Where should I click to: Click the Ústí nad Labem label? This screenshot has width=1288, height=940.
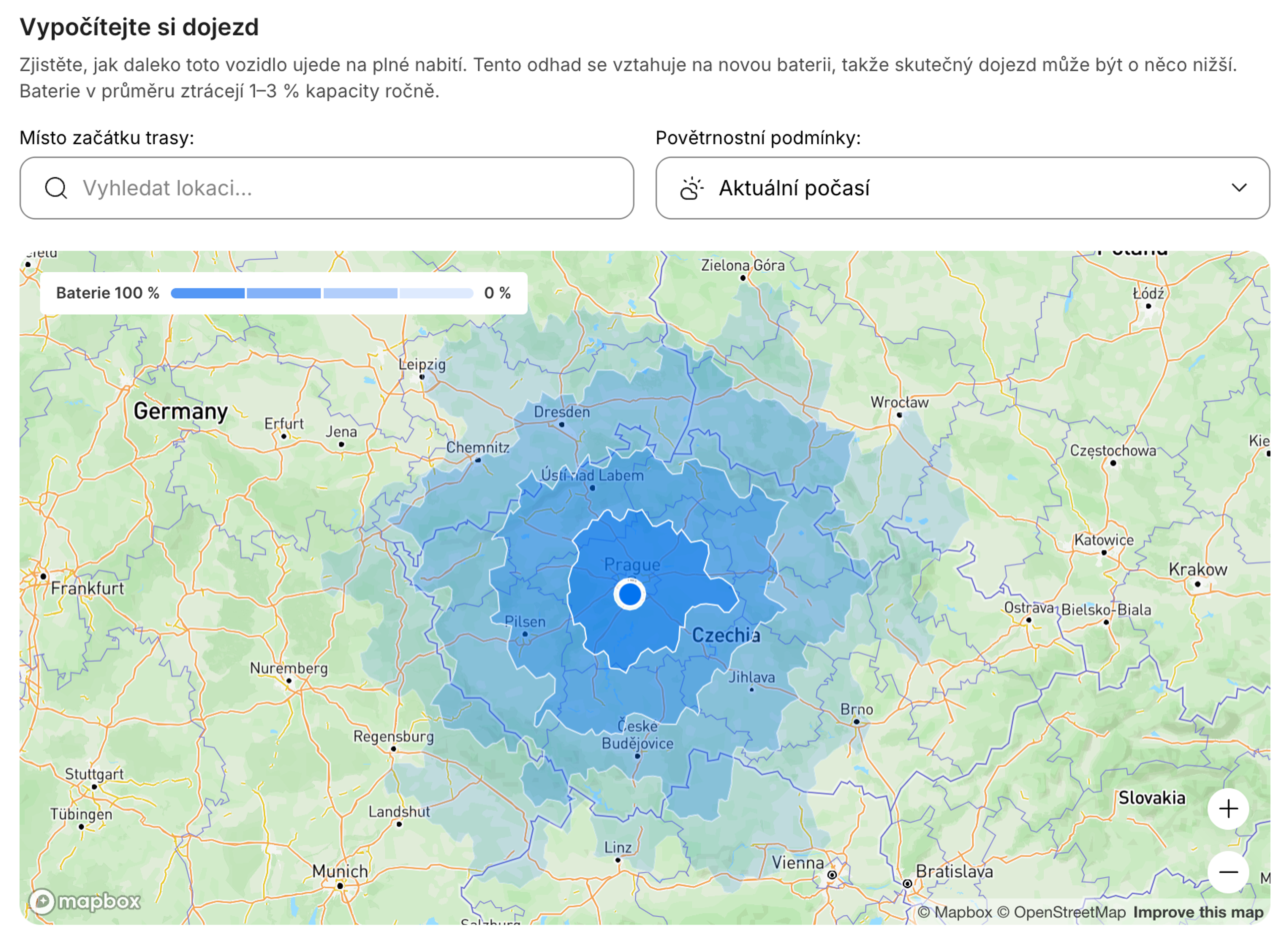pos(592,475)
